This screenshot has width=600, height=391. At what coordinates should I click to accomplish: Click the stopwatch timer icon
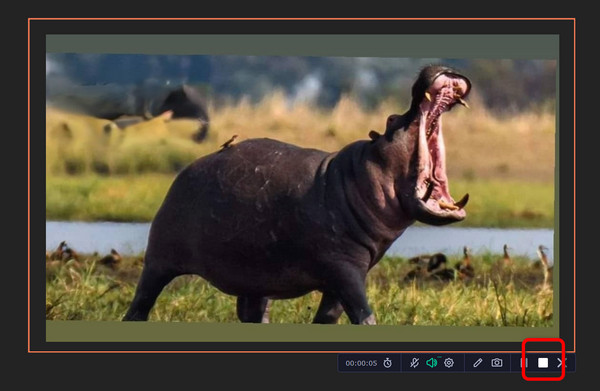(388, 363)
